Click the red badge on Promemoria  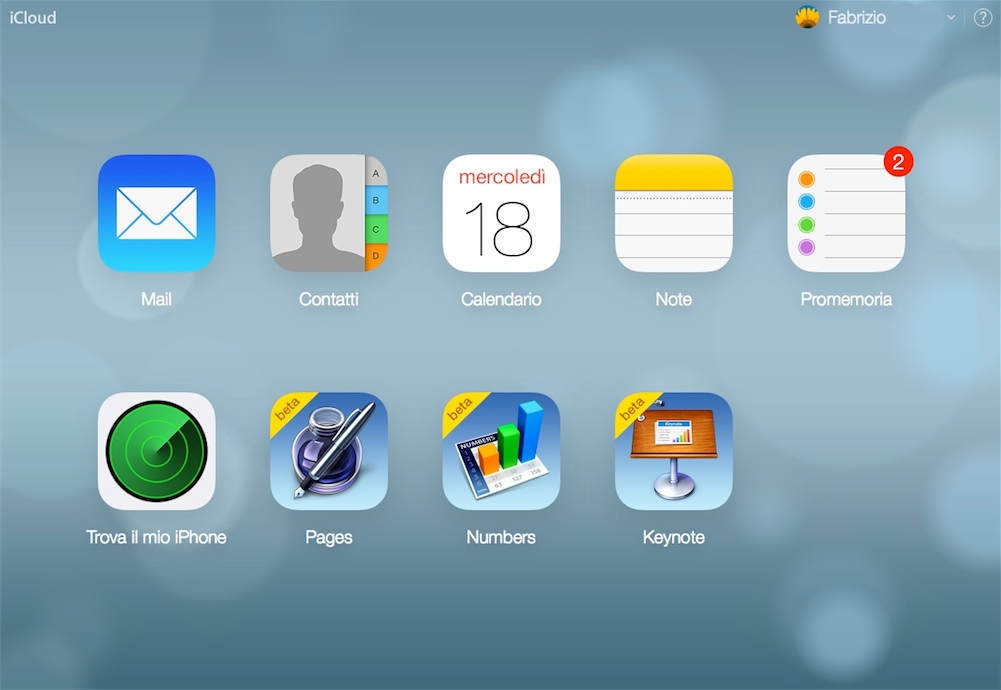(x=898, y=161)
